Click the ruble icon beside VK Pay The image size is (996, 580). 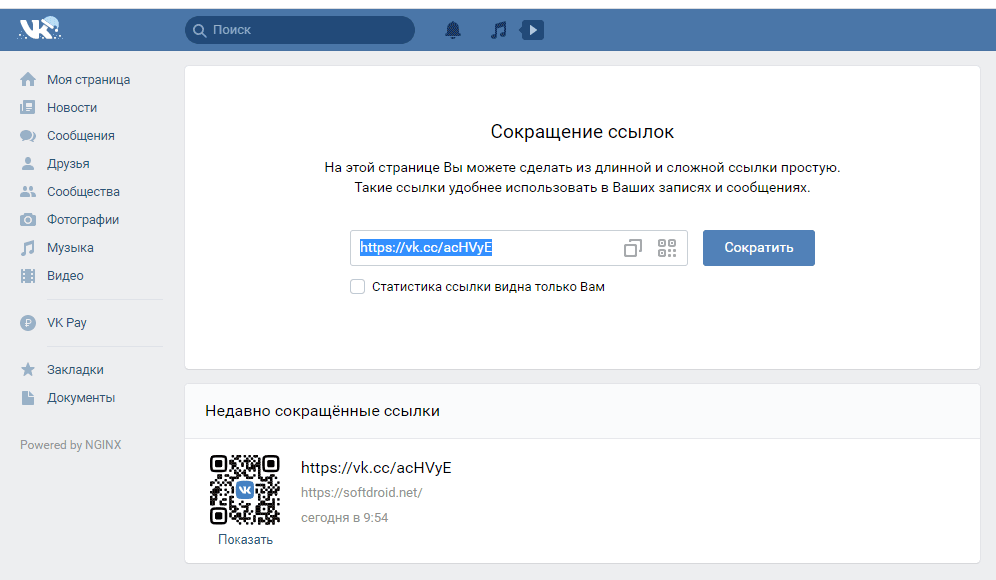[x=28, y=323]
